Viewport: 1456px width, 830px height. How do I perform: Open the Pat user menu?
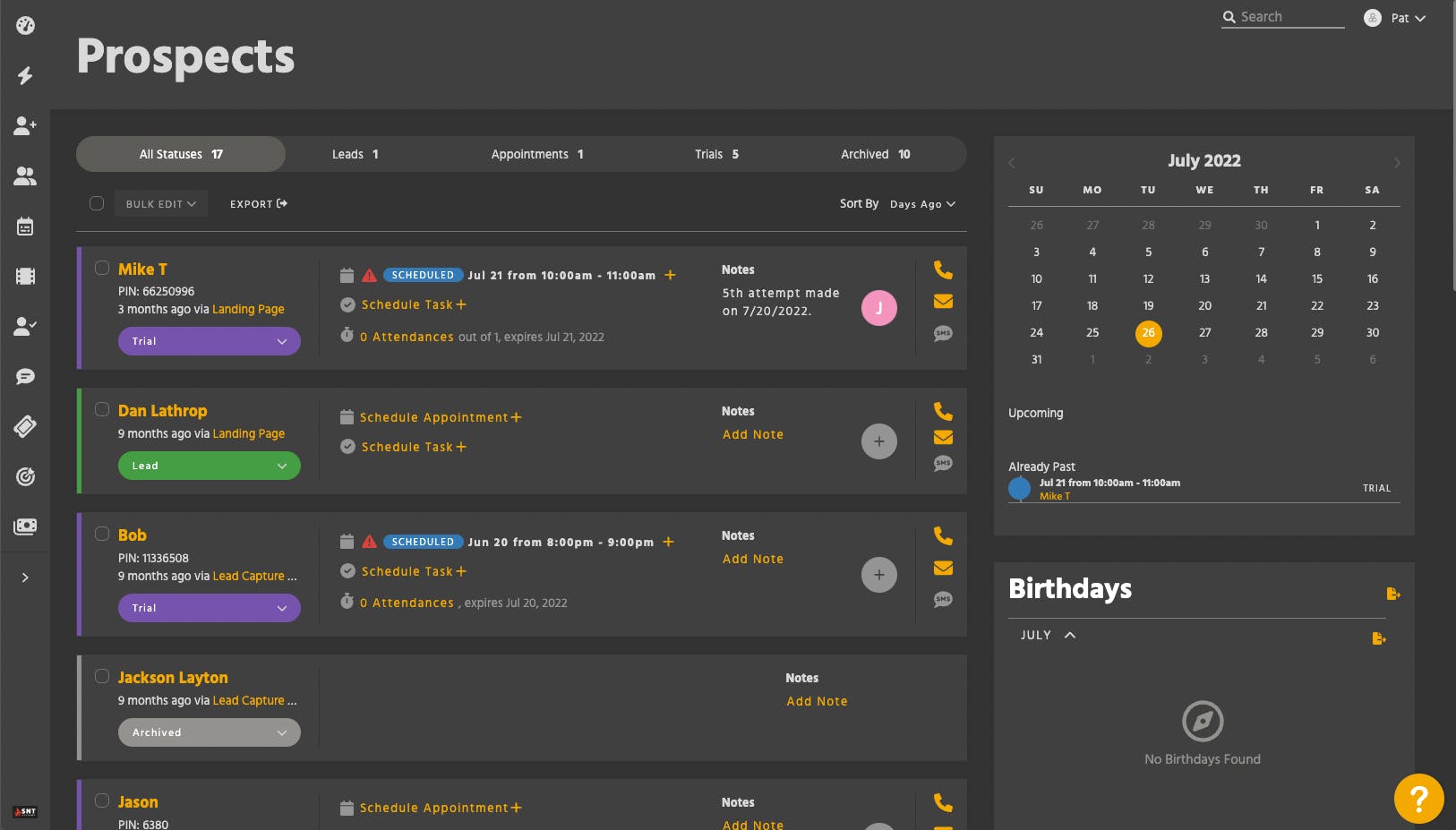coord(1395,18)
